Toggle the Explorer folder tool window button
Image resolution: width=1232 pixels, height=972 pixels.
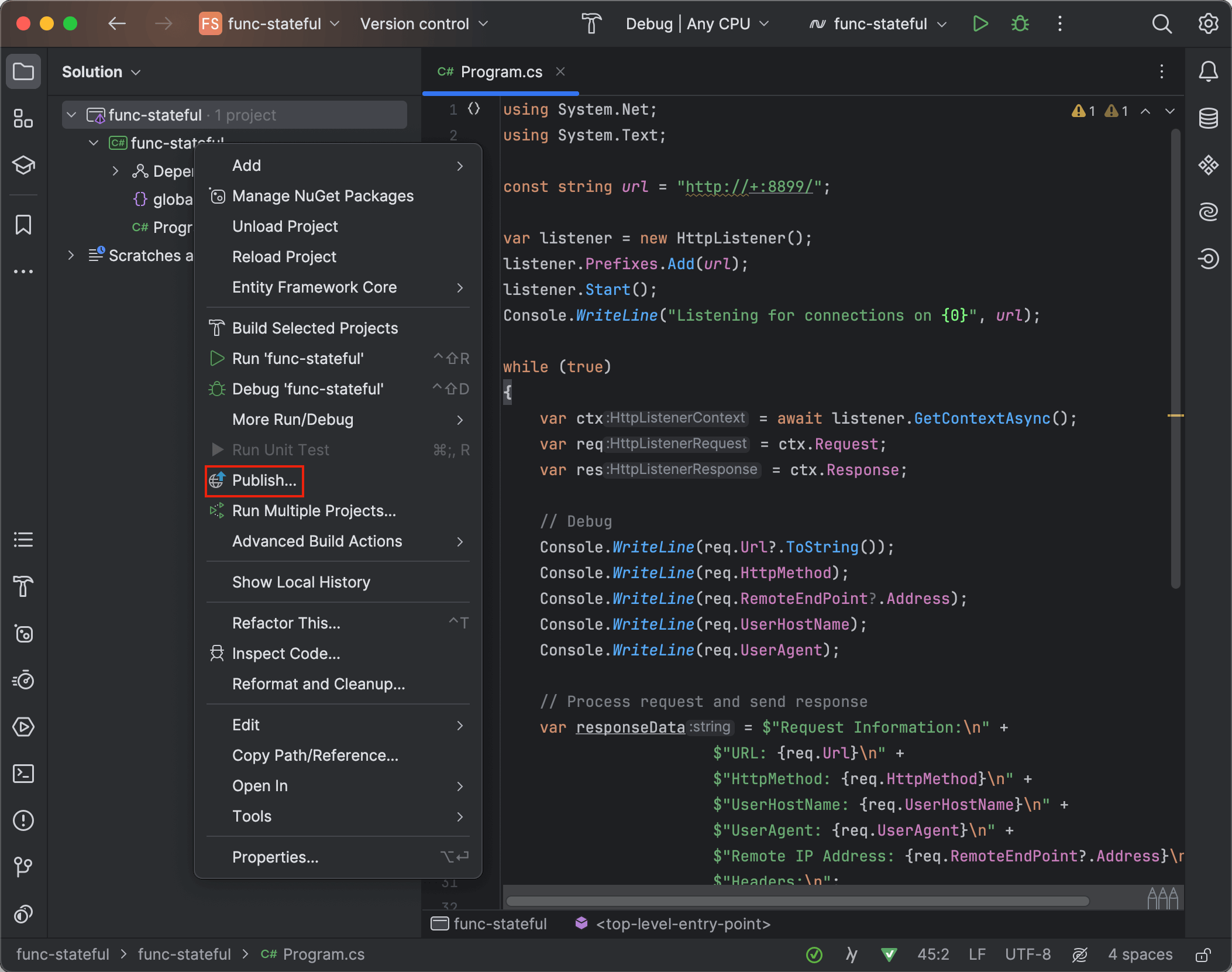[23, 72]
